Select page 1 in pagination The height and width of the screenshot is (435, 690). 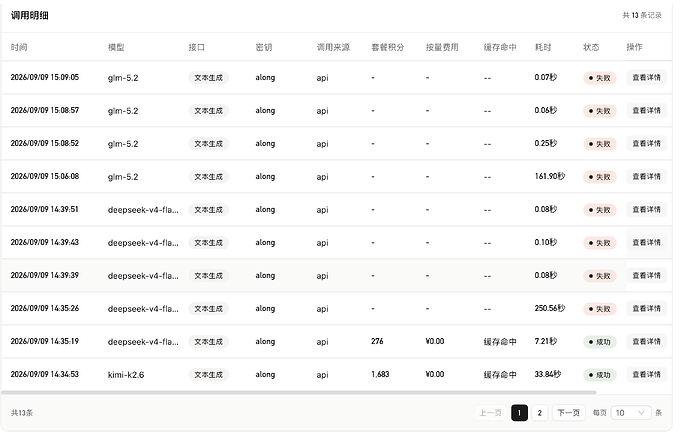519,413
